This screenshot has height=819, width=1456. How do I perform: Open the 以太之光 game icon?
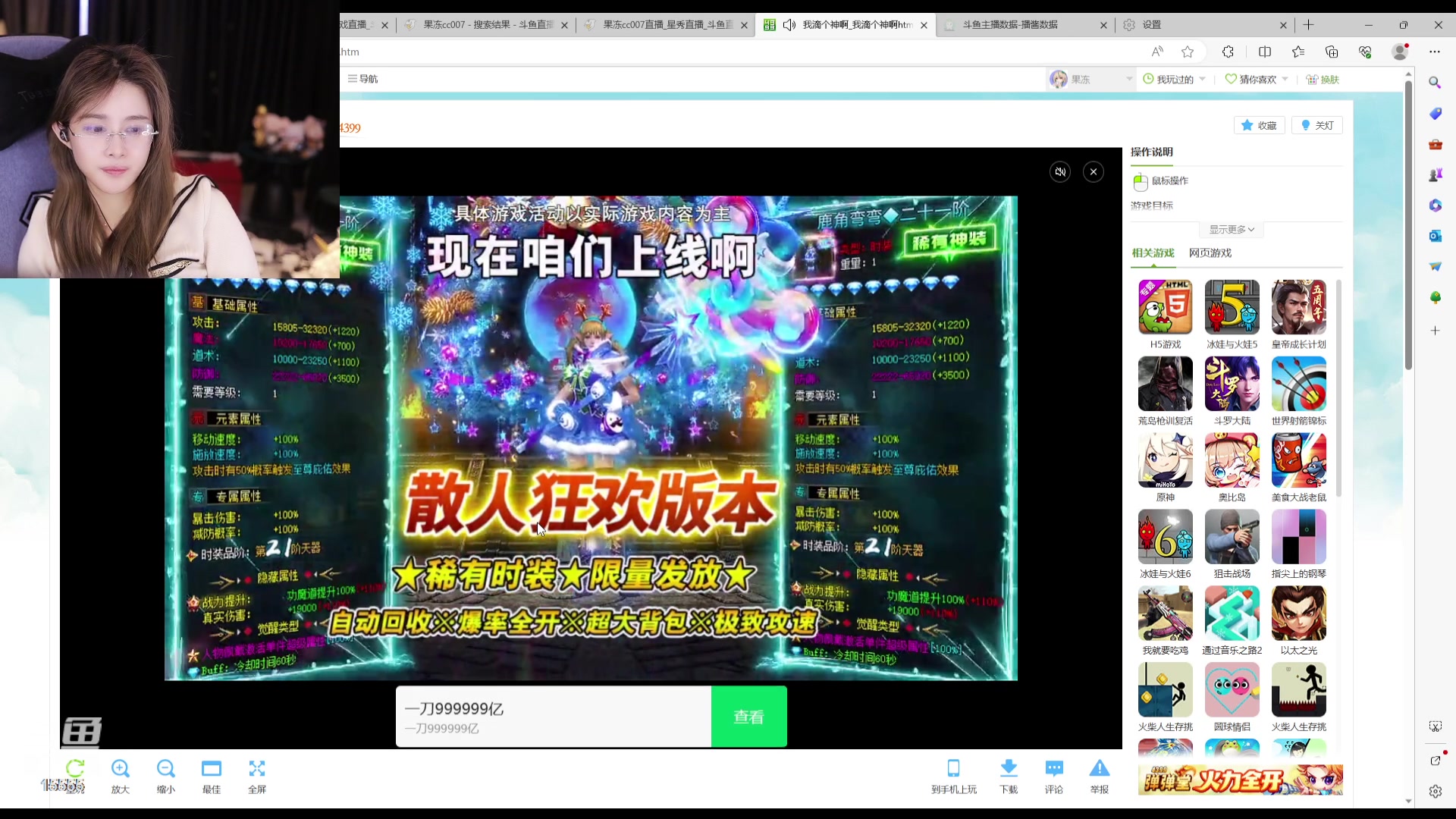1299,613
